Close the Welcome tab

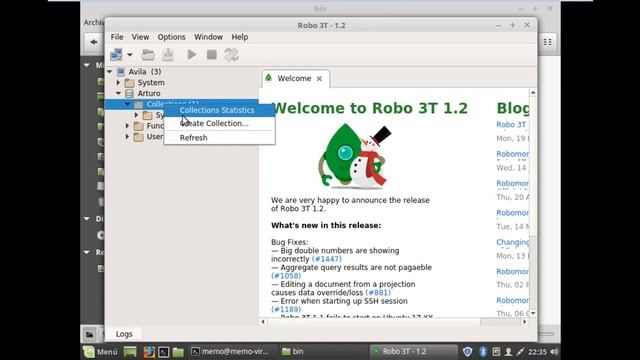[319, 78]
